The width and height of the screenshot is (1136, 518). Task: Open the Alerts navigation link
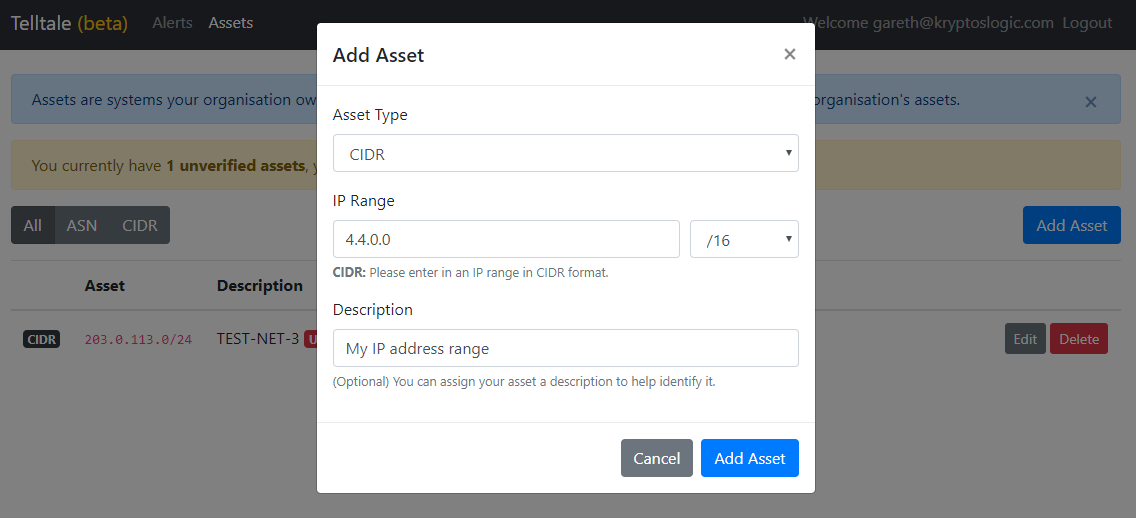172,22
